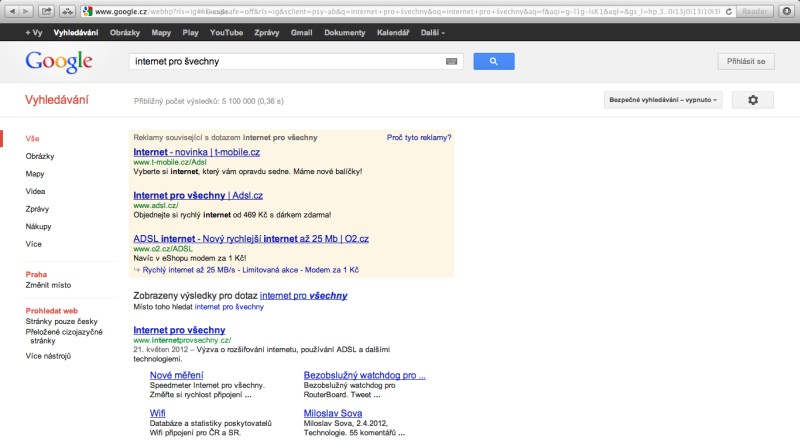Viewport: 800px width, 440px height.
Task: Open Nové měření sitelink
Action: pos(177,375)
